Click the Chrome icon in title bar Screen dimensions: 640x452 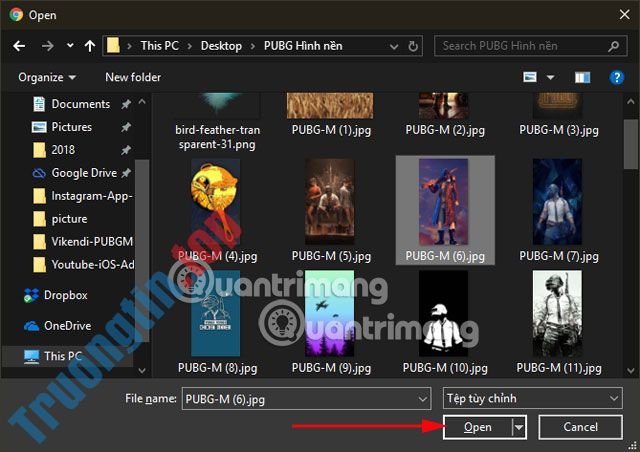pos(16,15)
